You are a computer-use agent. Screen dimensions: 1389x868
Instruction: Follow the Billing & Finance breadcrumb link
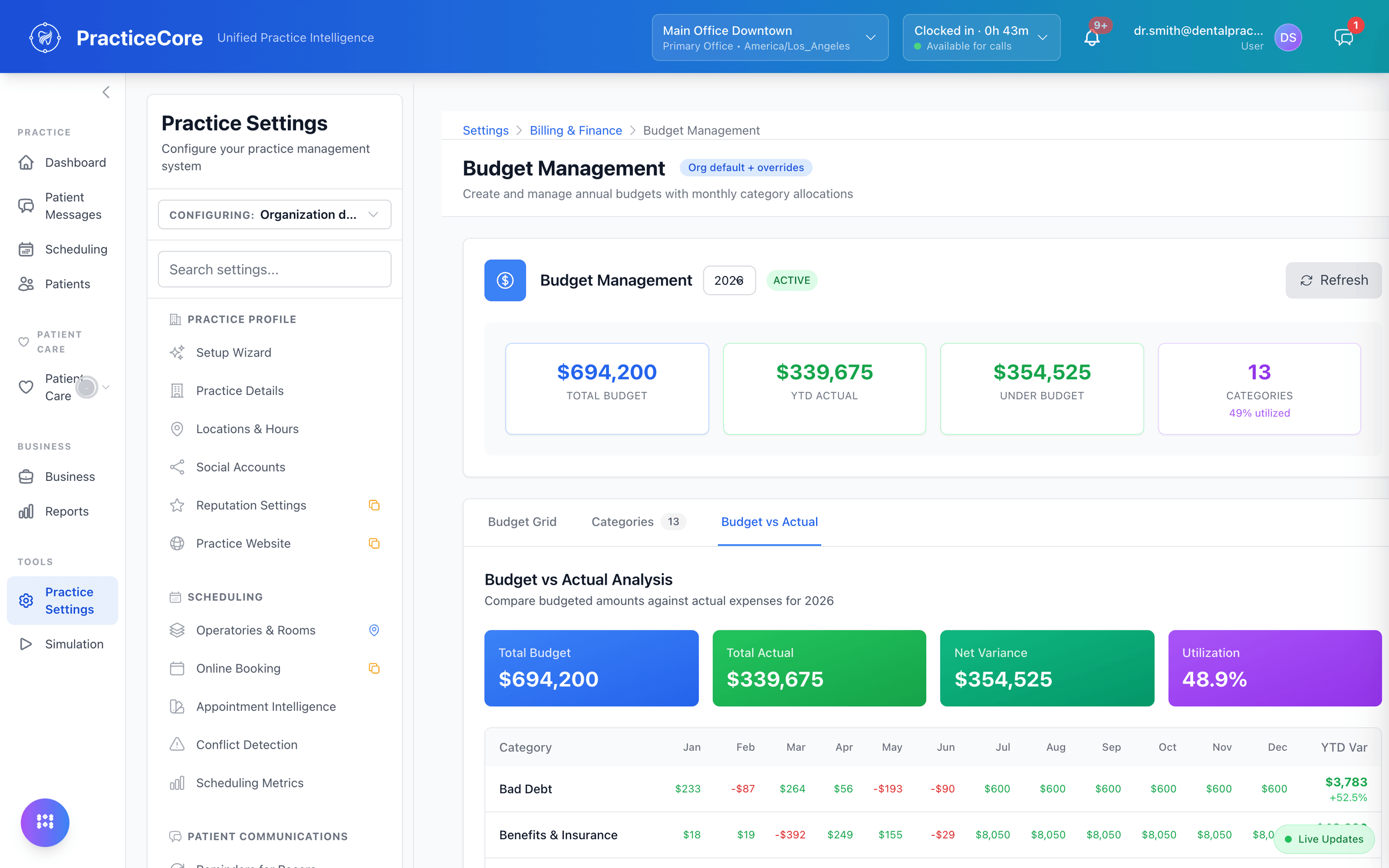tap(576, 131)
